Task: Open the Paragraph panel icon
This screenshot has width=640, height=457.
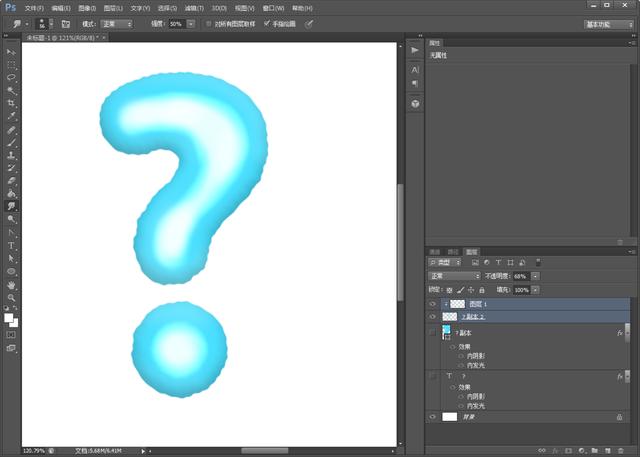Action: point(415,83)
